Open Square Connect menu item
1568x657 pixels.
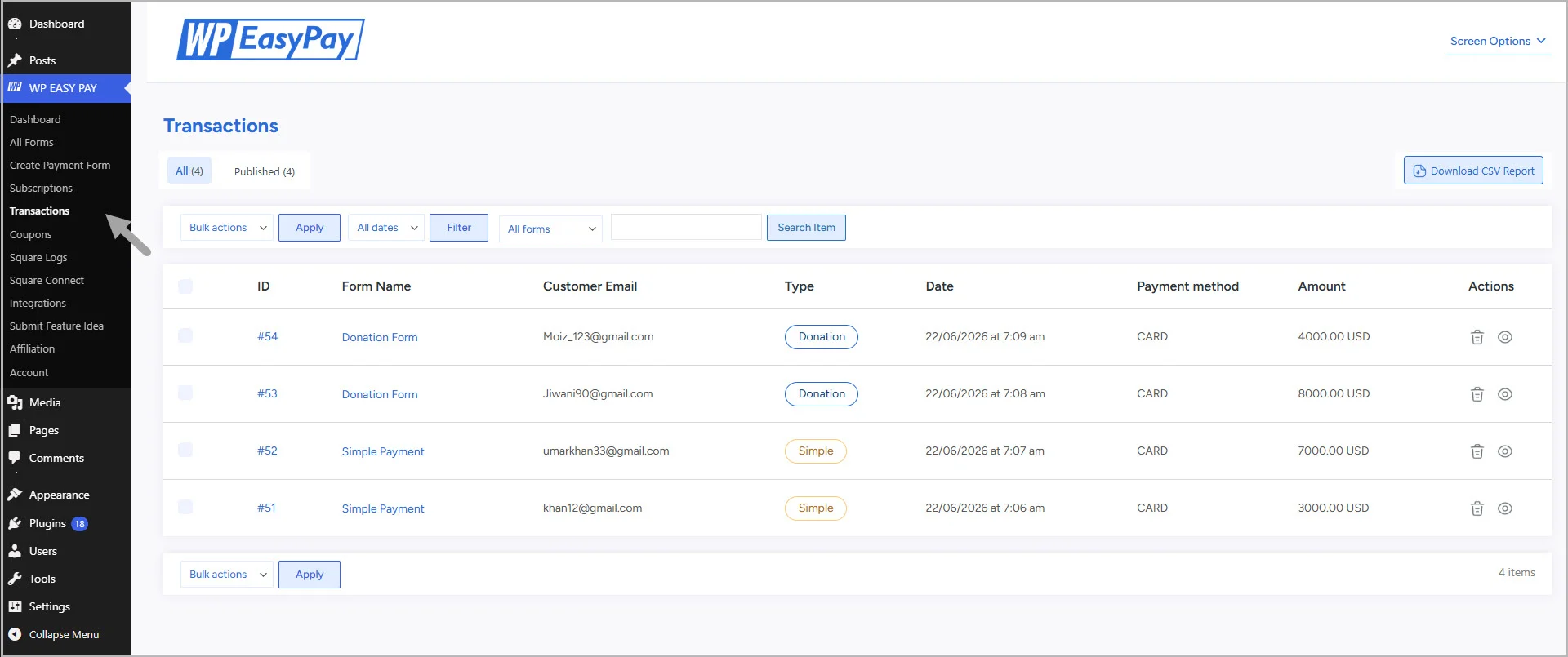coord(47,280)
